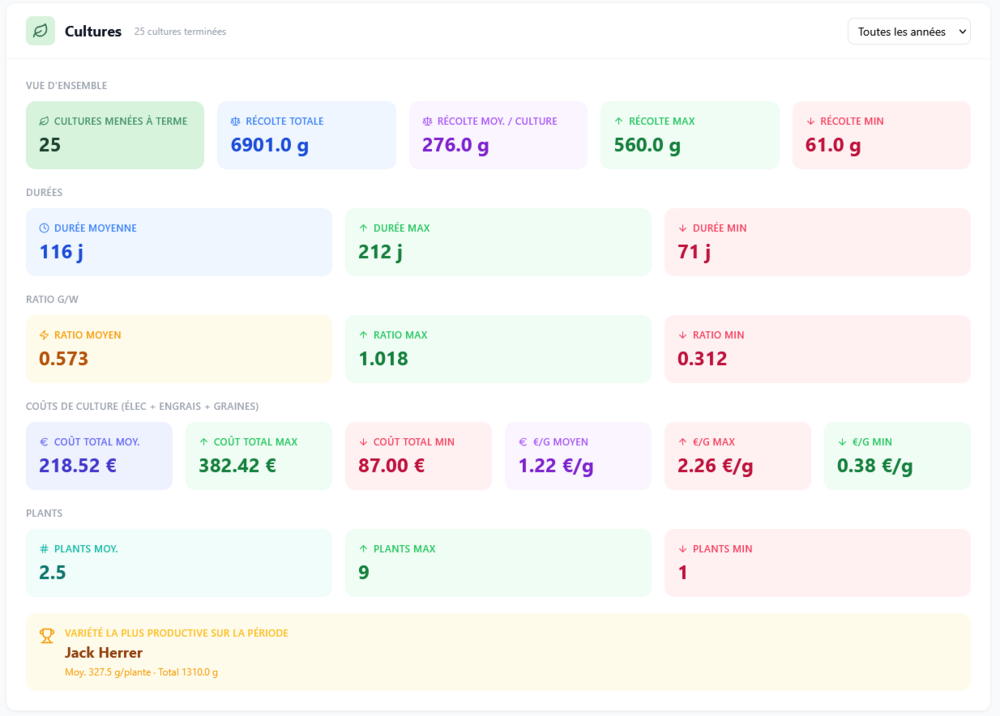Click the scale icon on Récolte totale

(235, 121)
